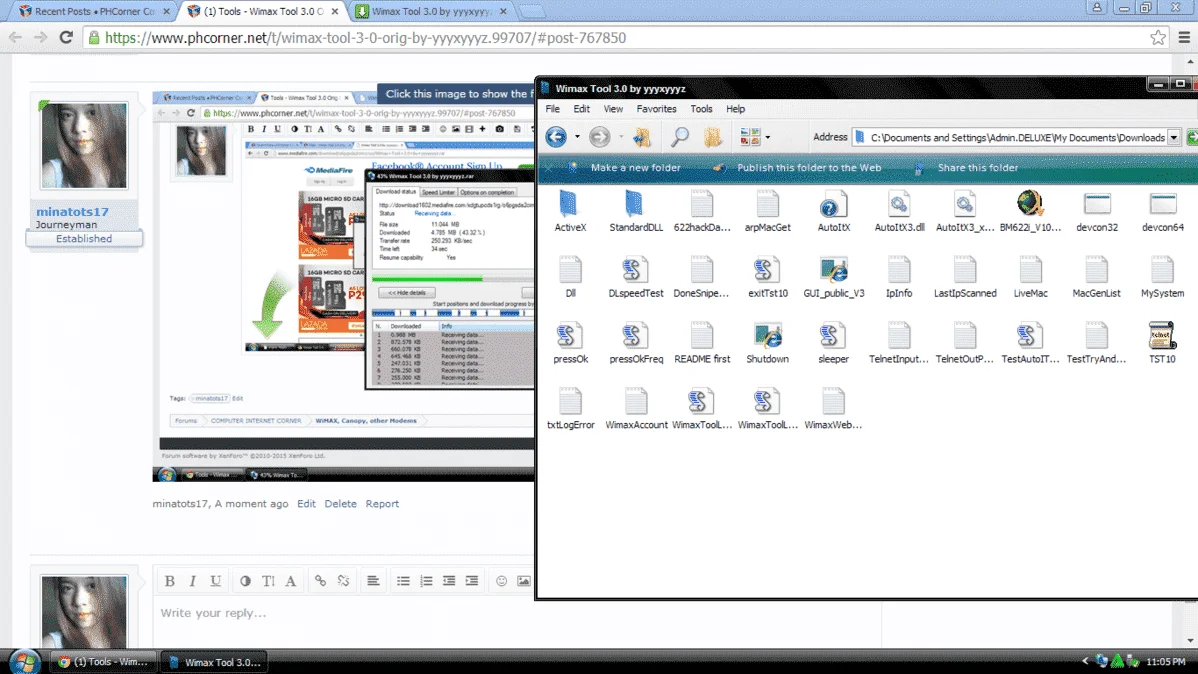Open the GUI_public_V3 file
The height and width of the screenshot is (674, 1198).
coord(833,277)
